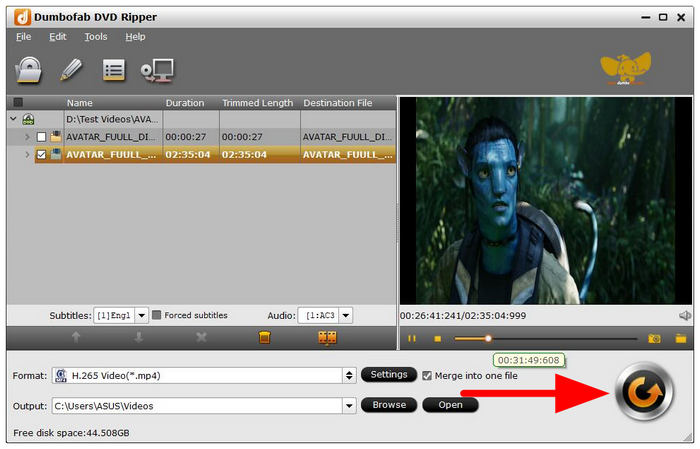Enable Forced subtitles checkbox
The height and width of the screenshot is (449, 700).
[x=156, y=315]
